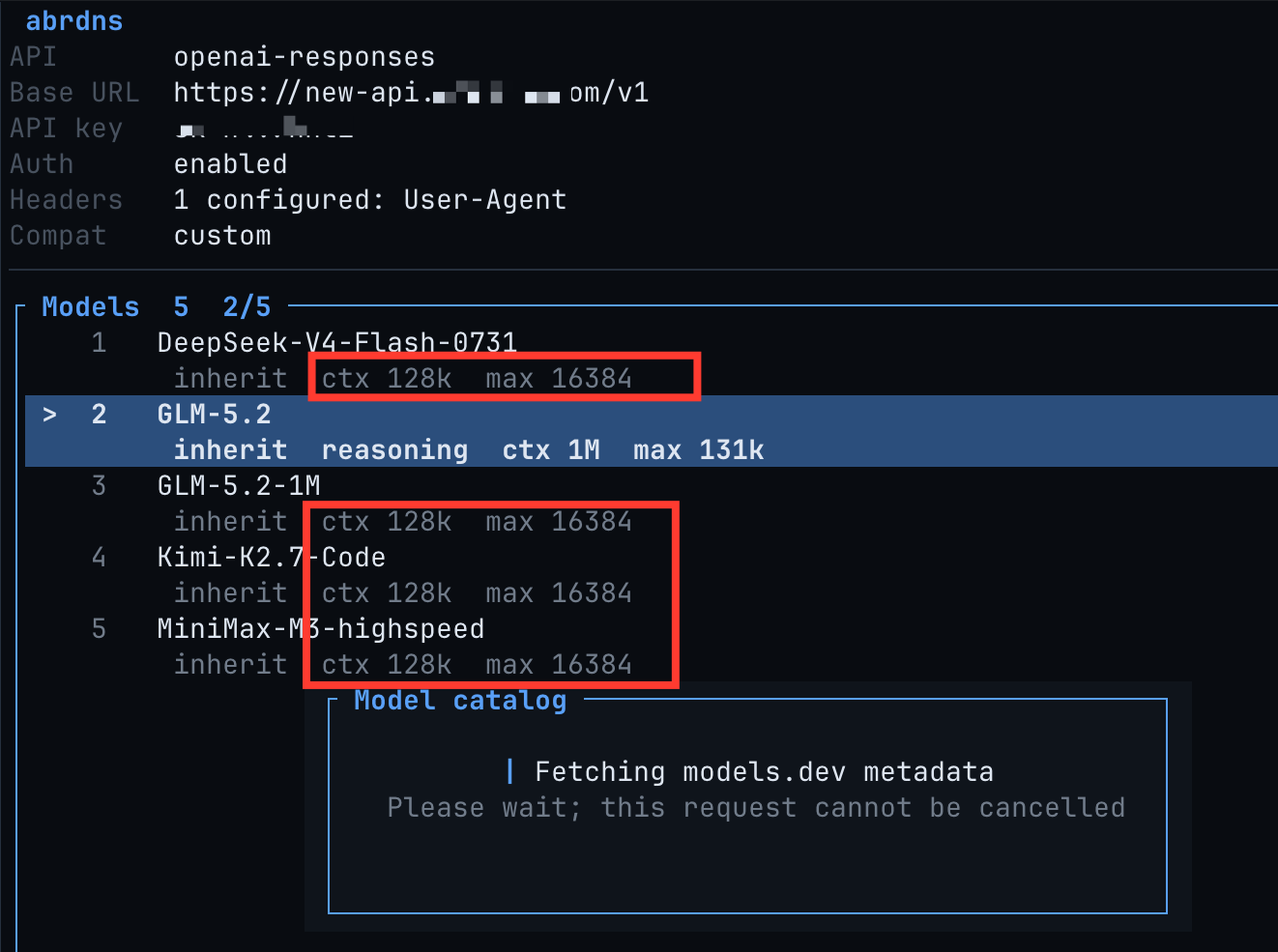Image resolution: width=1278 pixels, height=952 pixels.
Task: Click the openai-responses API type value
Action: pyautogui.click(x=305, y=57)
